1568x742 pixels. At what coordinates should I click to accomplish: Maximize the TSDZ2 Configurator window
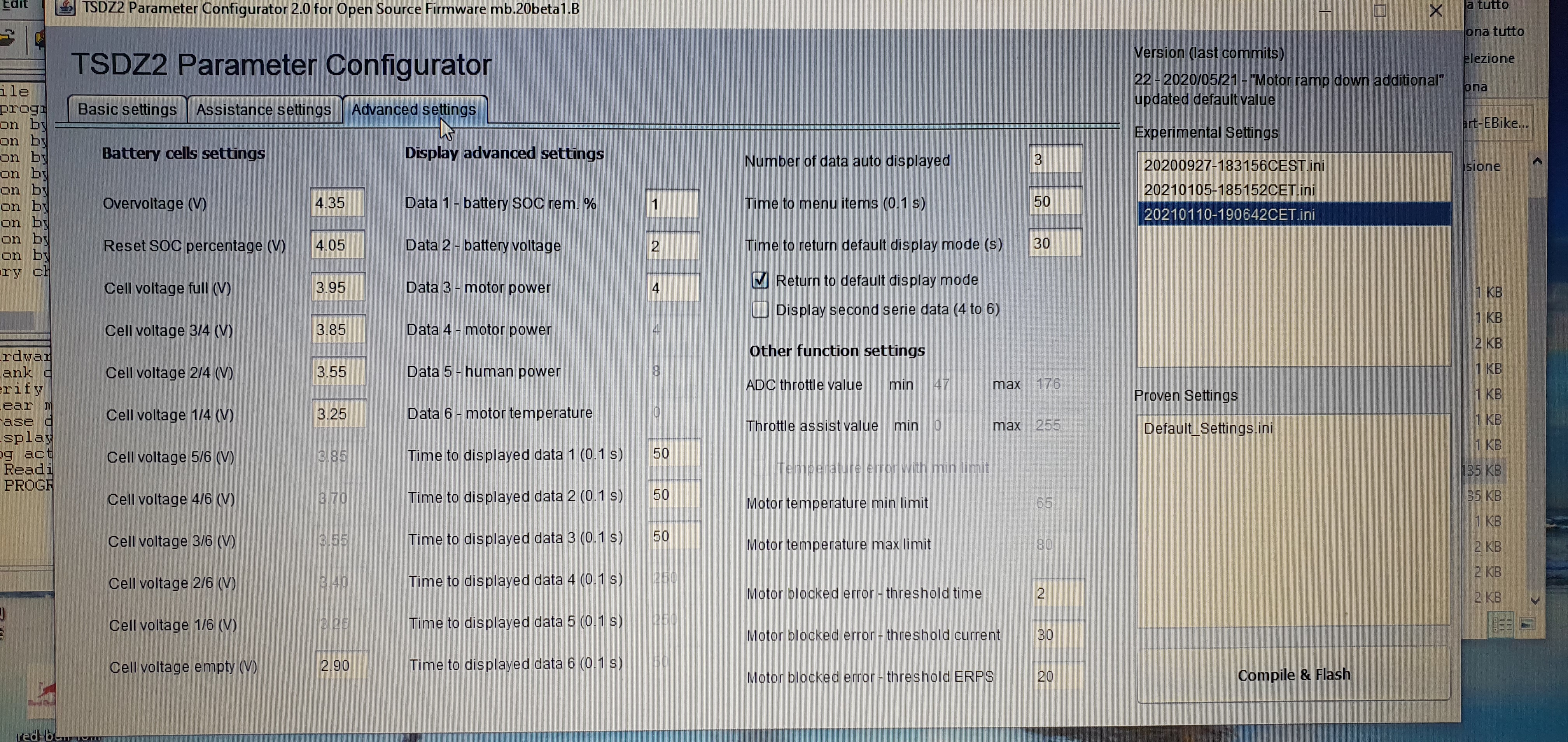pos(1380,10)
